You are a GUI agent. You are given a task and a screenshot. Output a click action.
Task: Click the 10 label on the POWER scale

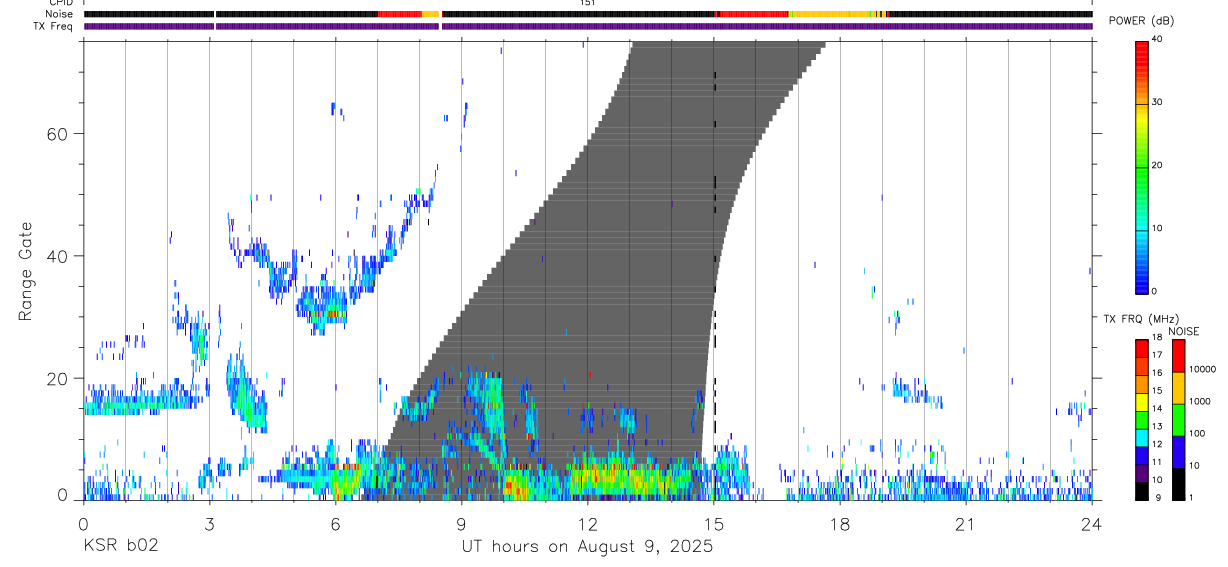click(1158, 228)
